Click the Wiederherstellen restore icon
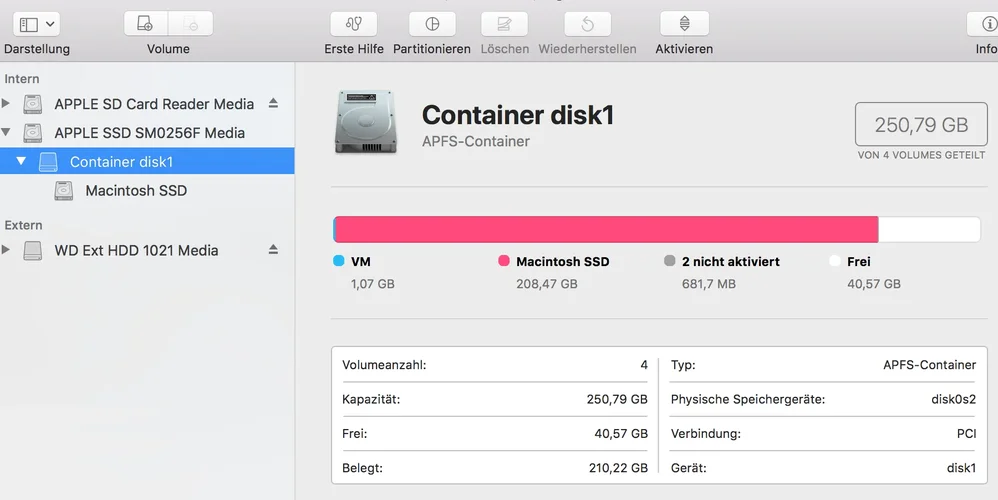Viewport: 998px width, 500px height. pyautogui.click(x=587, y=24)
